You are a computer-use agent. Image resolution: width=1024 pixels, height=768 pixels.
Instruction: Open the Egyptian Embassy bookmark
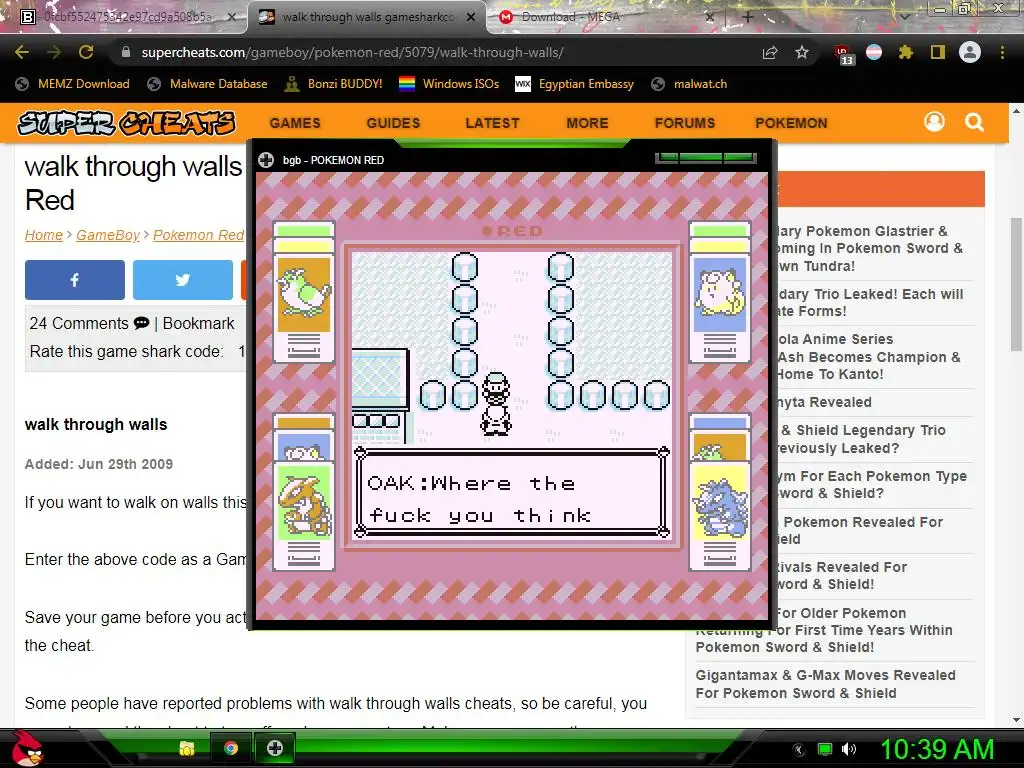coord(575,84)
